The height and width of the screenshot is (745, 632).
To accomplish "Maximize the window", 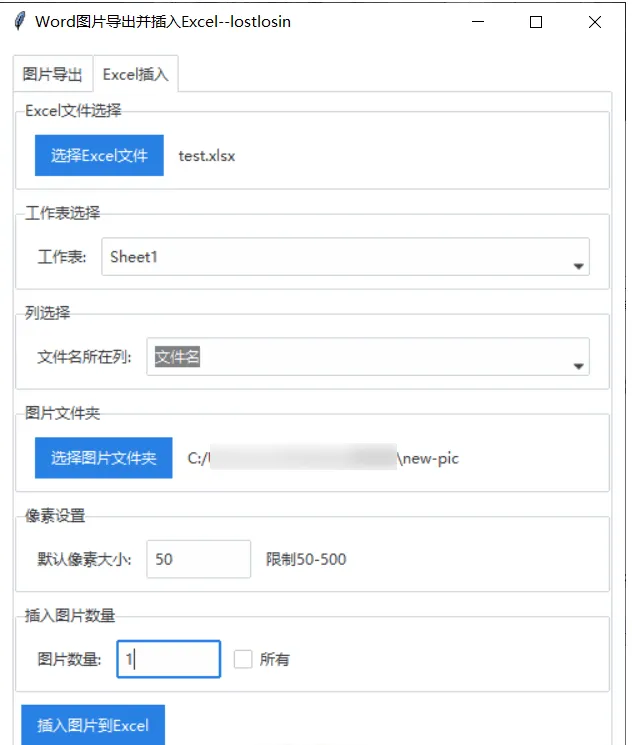I will pos(536,22).
